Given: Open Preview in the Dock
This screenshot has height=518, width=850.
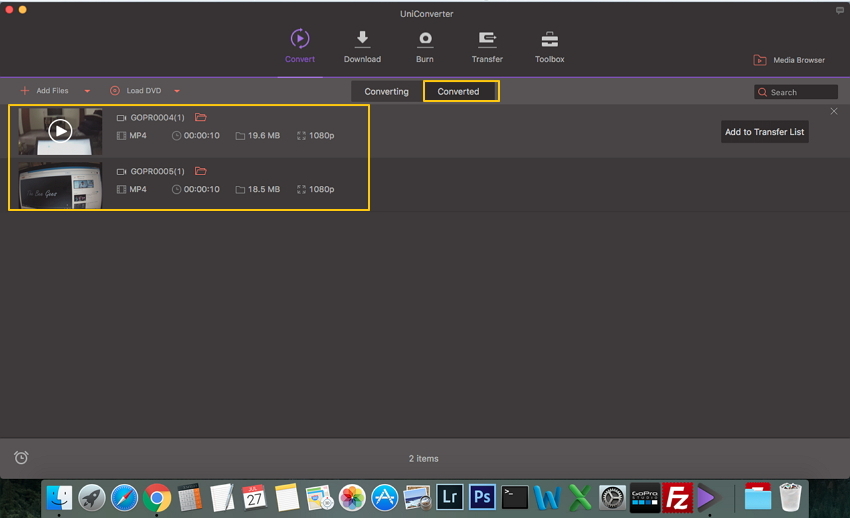Looking at the screenshot, I should click(x=417, y=497).
